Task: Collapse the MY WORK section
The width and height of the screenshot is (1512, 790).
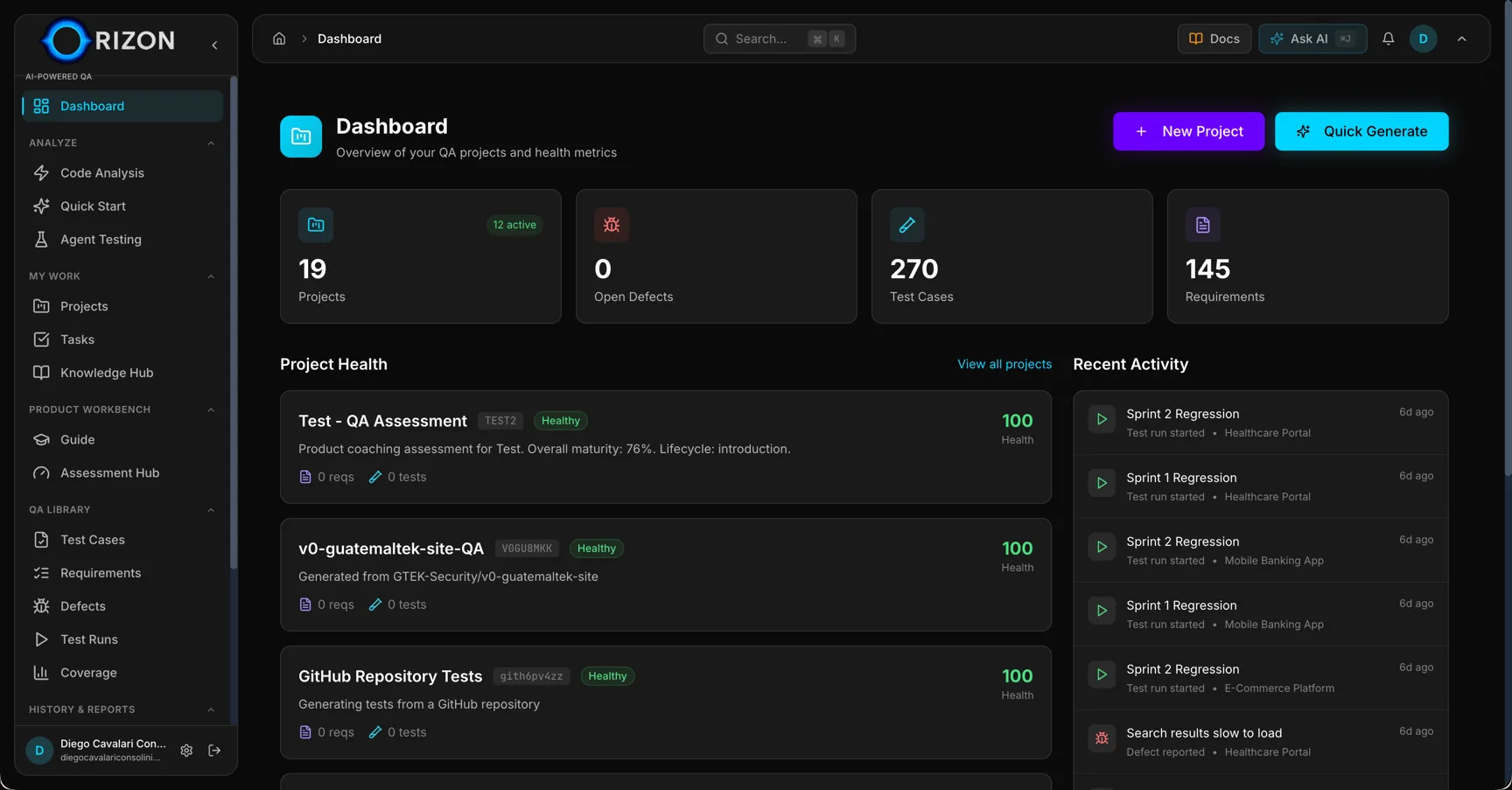Action: tap(210, 276)
